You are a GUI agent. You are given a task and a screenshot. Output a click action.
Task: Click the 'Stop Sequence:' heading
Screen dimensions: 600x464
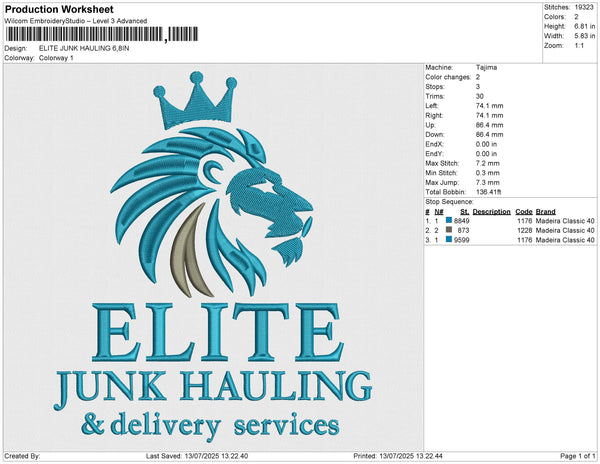(x=449, y=202)
